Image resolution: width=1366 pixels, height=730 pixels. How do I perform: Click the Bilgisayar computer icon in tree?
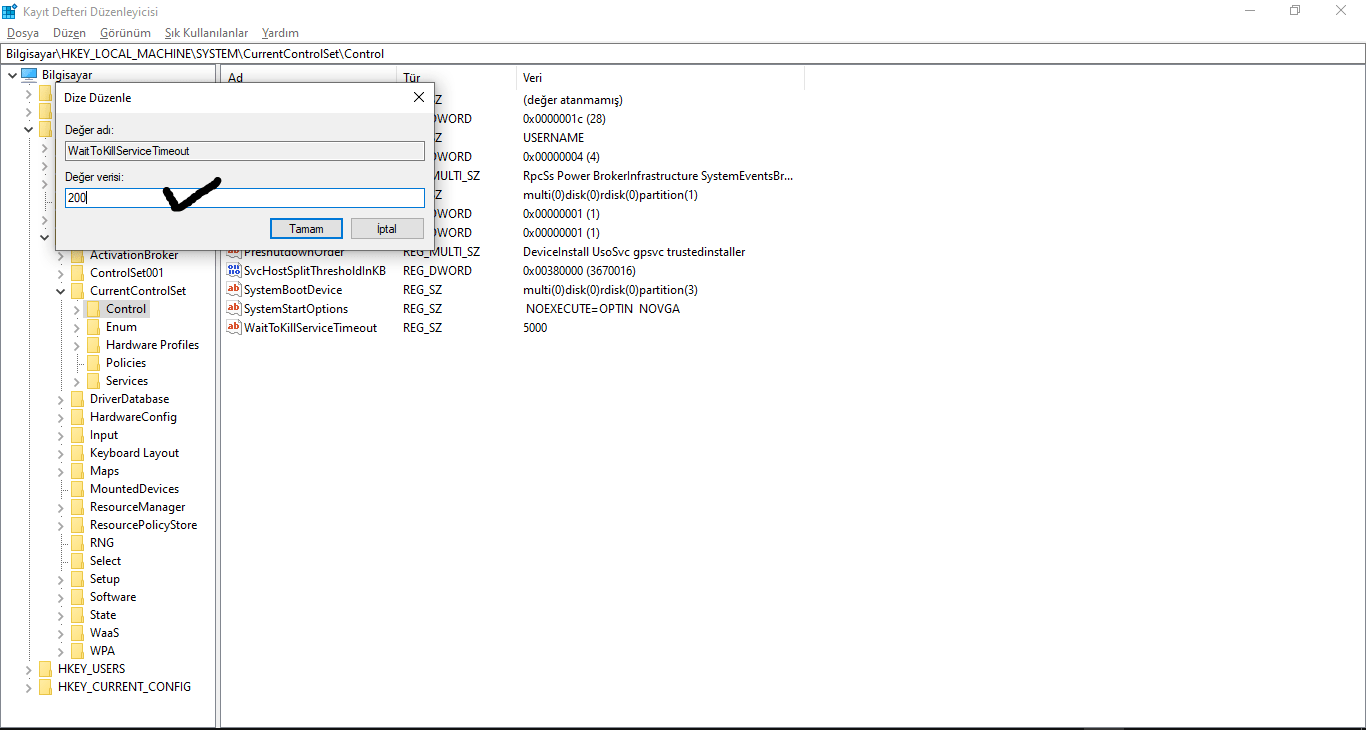click(x=29, y=75)
